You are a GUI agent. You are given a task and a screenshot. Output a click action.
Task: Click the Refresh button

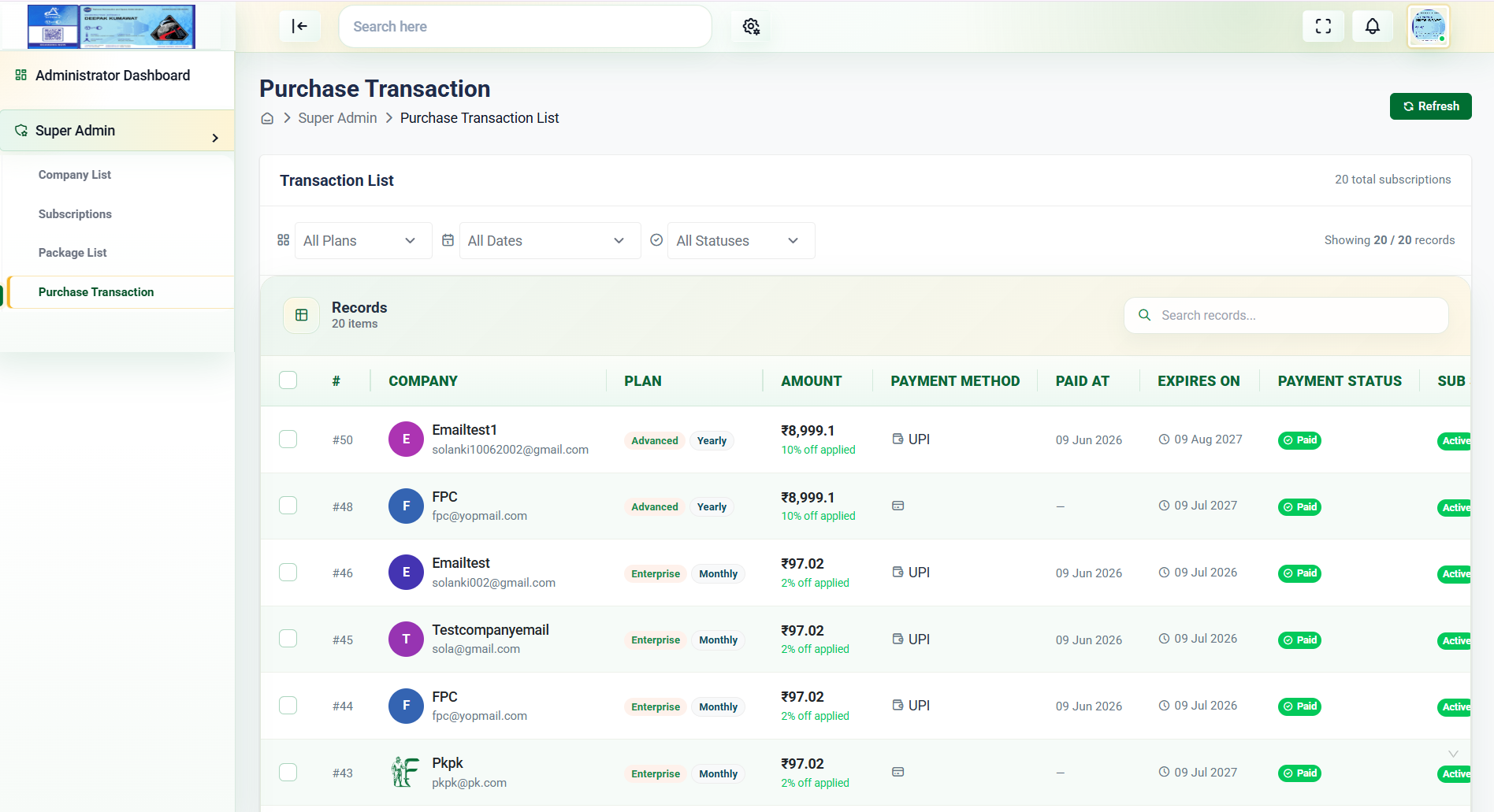tap(1430, 106)
